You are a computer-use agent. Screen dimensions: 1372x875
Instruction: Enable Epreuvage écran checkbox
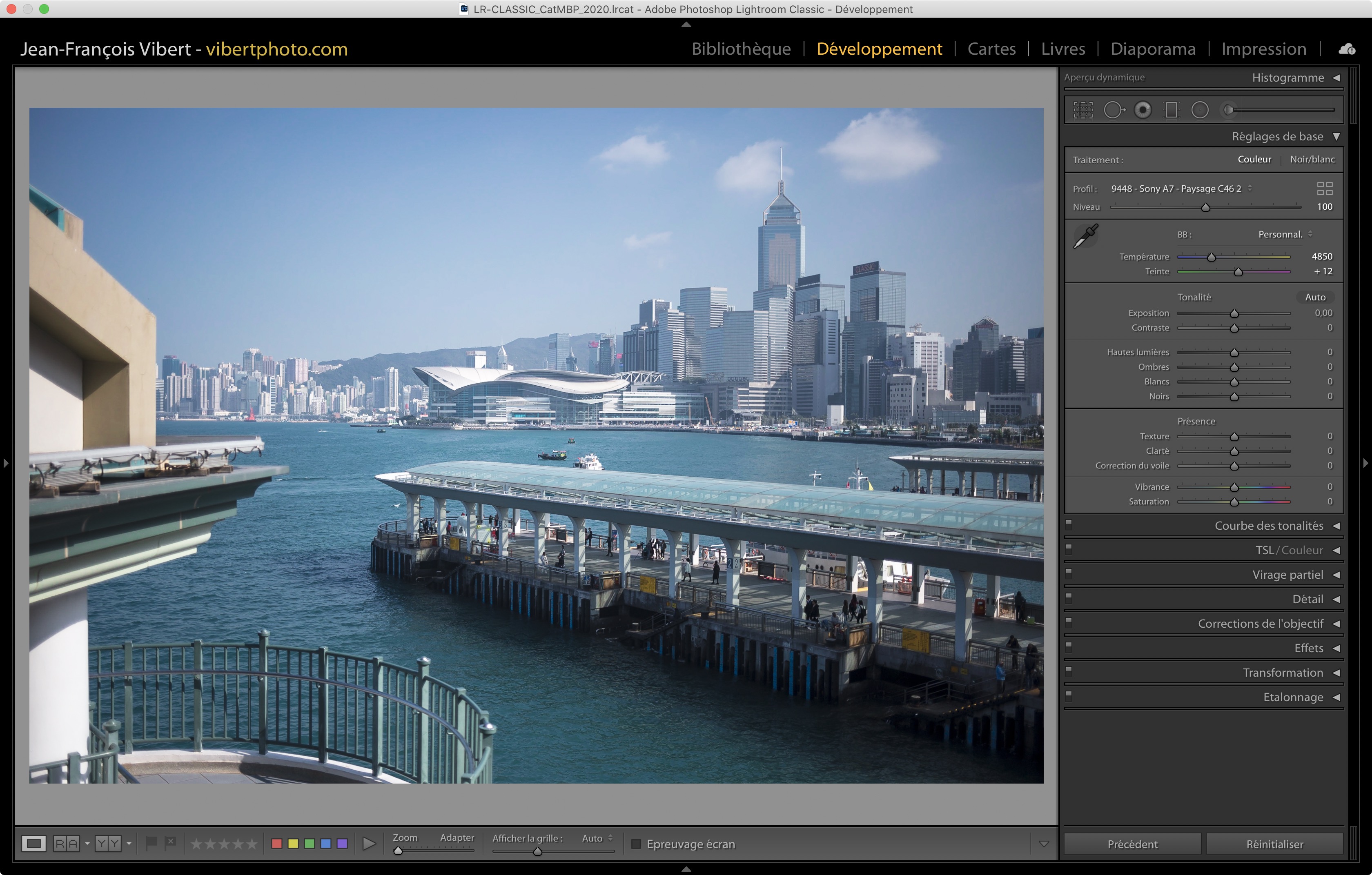[636, 844]
